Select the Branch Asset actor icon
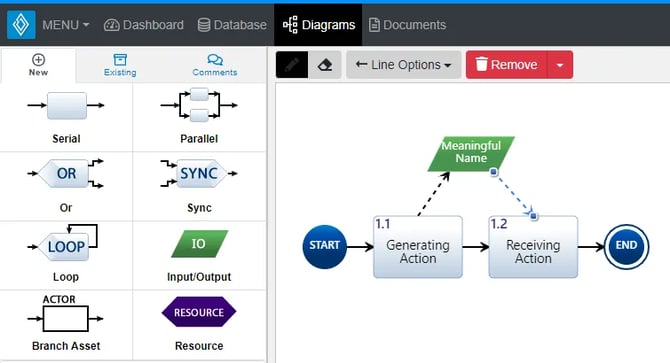Viewport: 670px width, 363px height. tap(65, 314)
